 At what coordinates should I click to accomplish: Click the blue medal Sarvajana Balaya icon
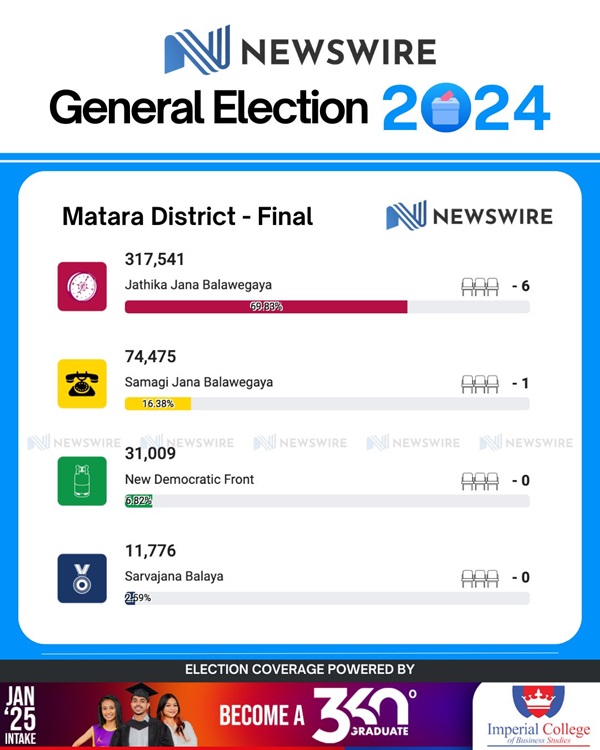coord(82,578)
